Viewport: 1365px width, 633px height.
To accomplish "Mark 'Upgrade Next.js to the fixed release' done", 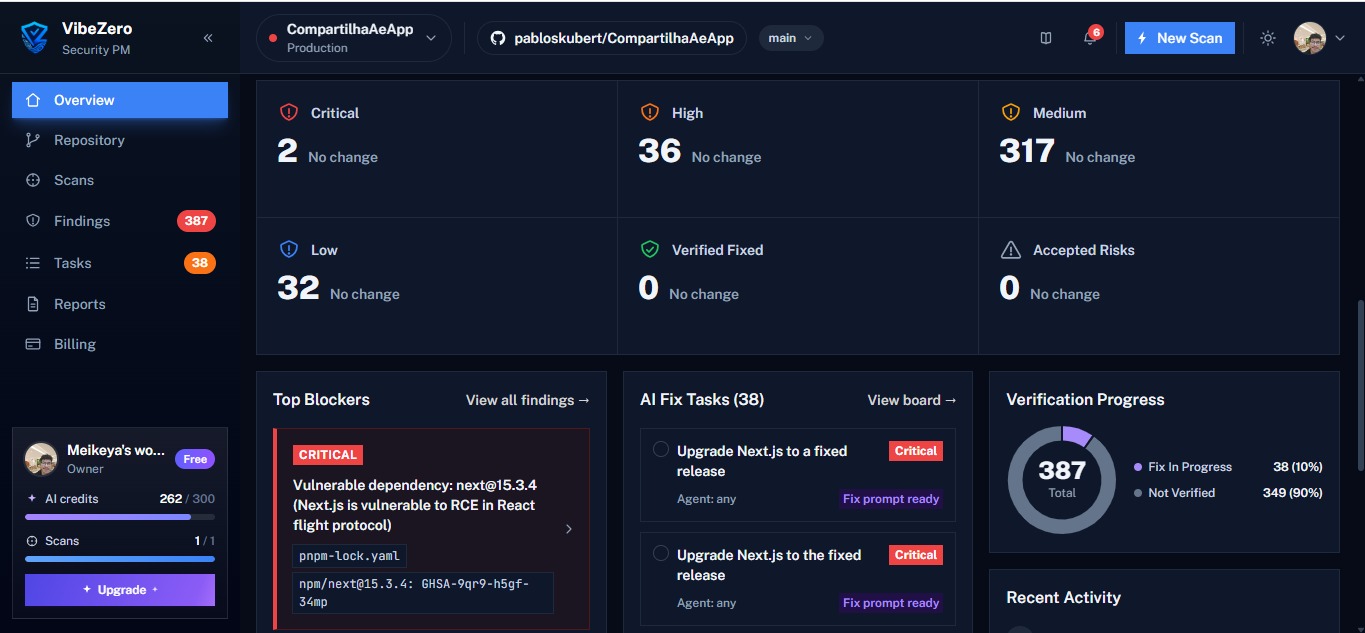I will click(x=661, y=553).
